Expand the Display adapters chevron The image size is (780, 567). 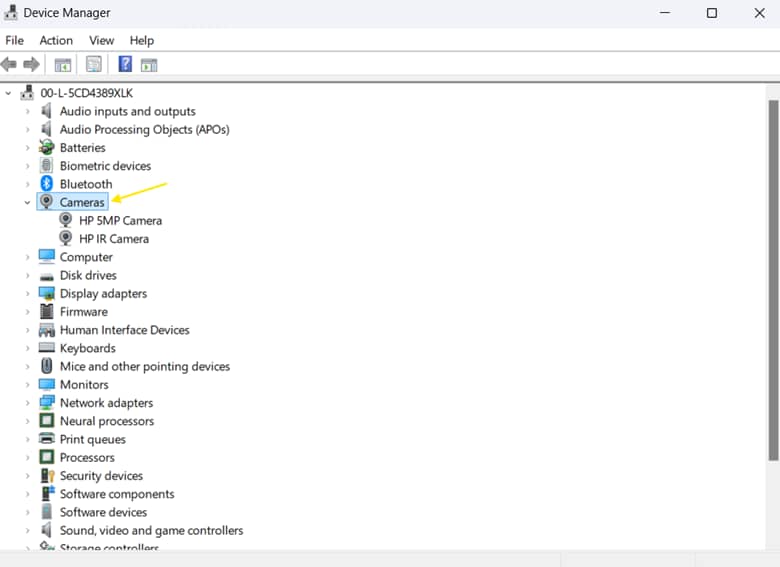point(28,293)
